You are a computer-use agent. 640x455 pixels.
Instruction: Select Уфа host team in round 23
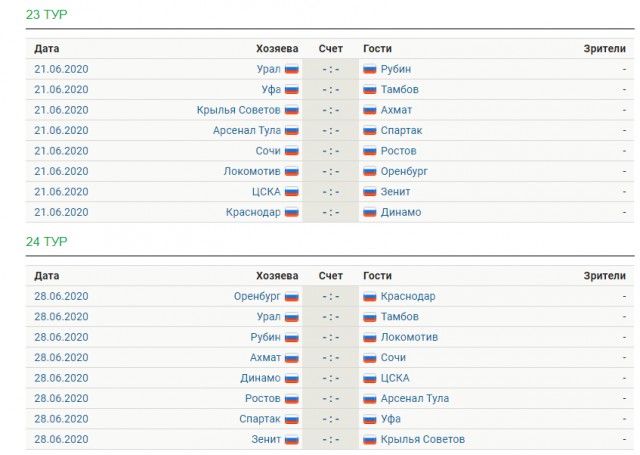pos(271,89)
